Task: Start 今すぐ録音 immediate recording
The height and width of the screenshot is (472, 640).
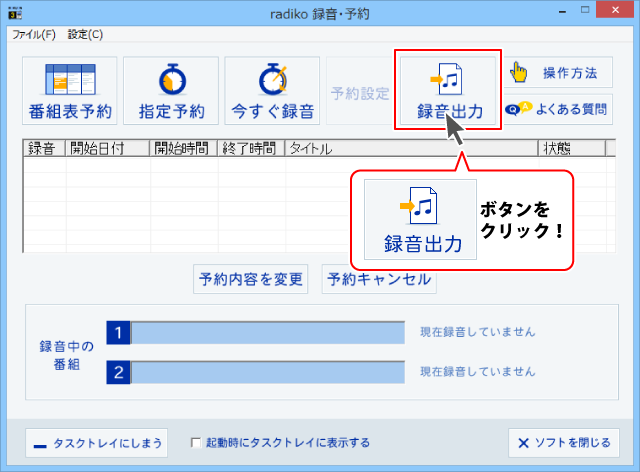Action: [272, 91]
